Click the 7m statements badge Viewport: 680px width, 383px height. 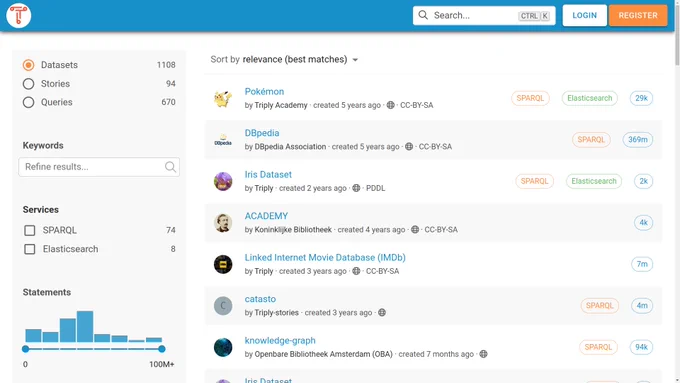642,264
